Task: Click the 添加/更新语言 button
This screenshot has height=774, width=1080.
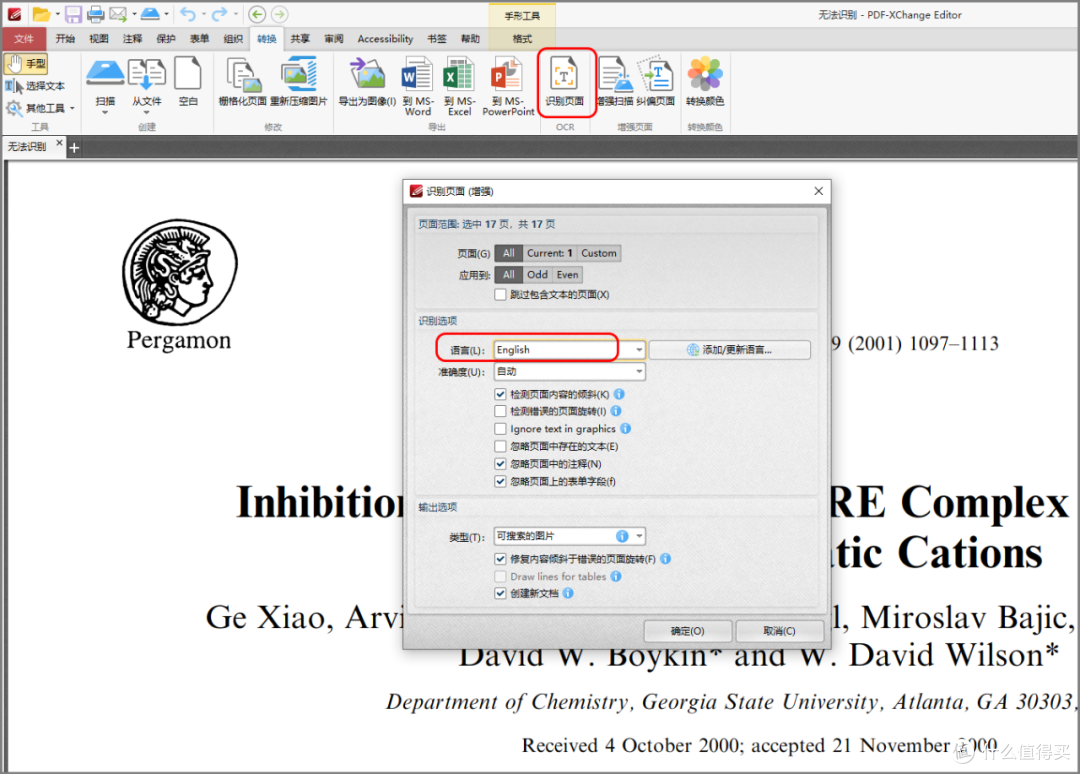Action: click(729, 350)
